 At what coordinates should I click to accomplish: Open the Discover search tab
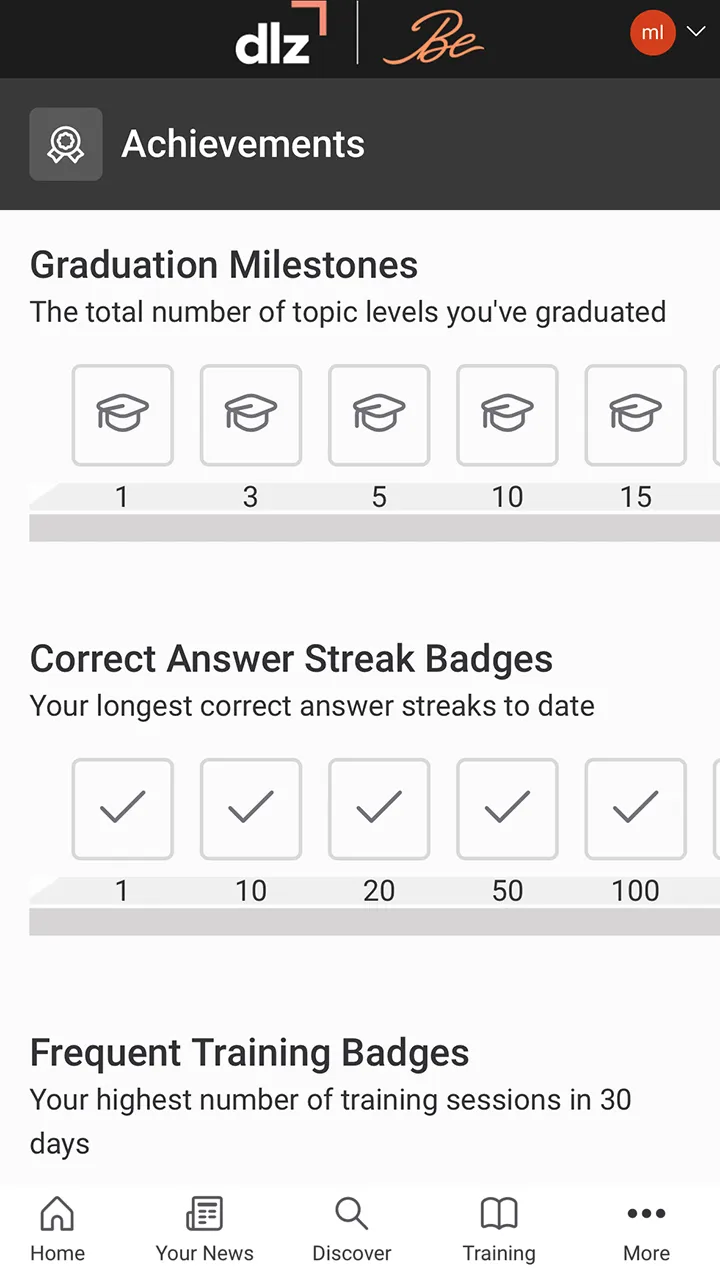pos(352,1232)
